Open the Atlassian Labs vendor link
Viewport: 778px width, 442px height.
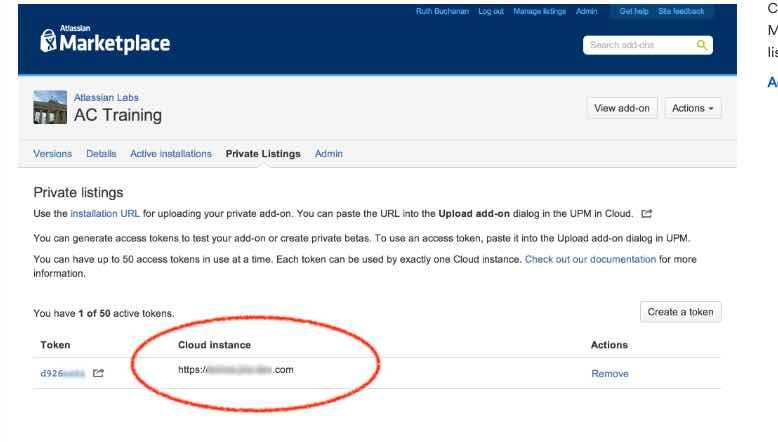[106, 98]
